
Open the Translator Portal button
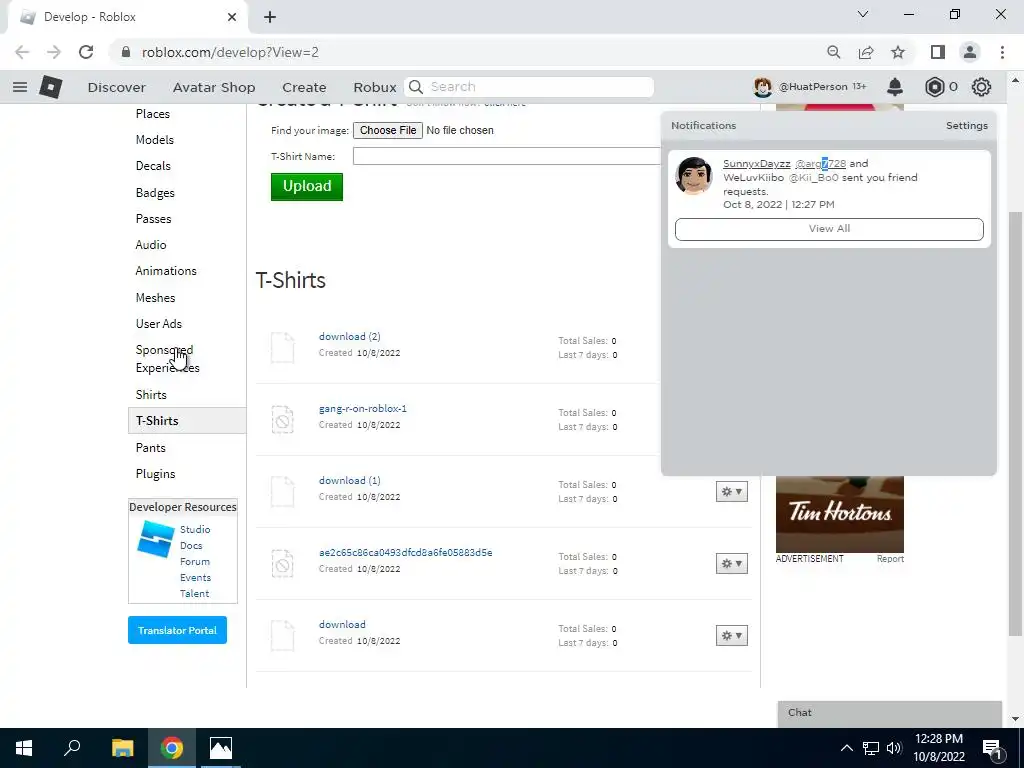(x=178, y=630)
